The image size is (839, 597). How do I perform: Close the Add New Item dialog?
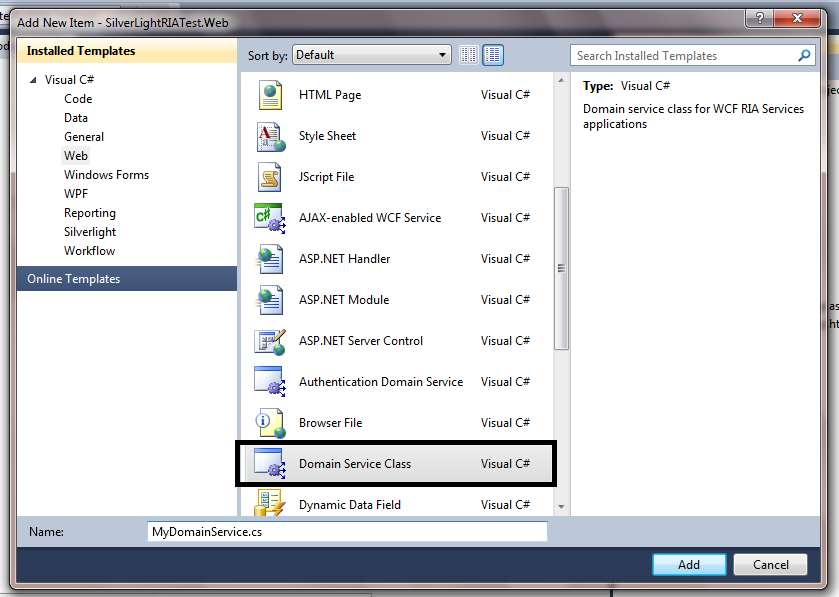(797, 18)
